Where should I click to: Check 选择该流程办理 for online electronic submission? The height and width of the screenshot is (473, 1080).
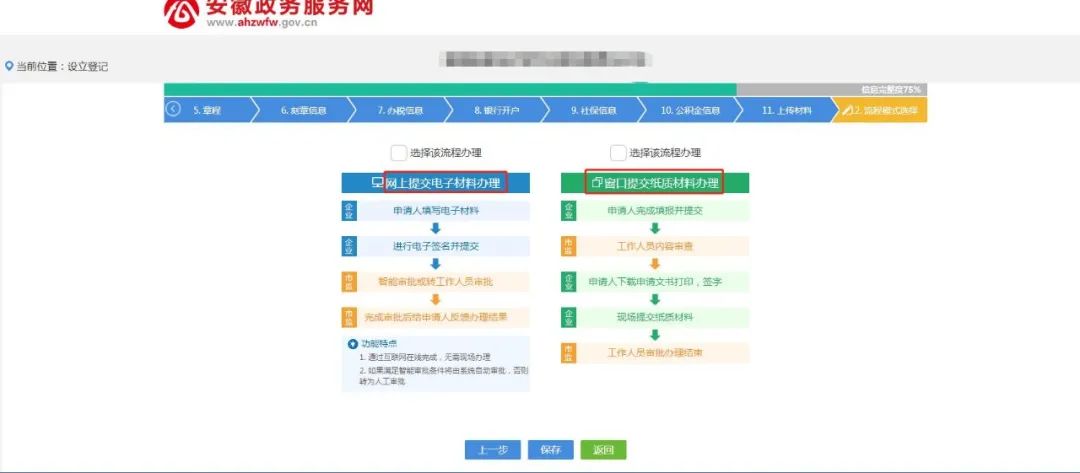[398, 153]
